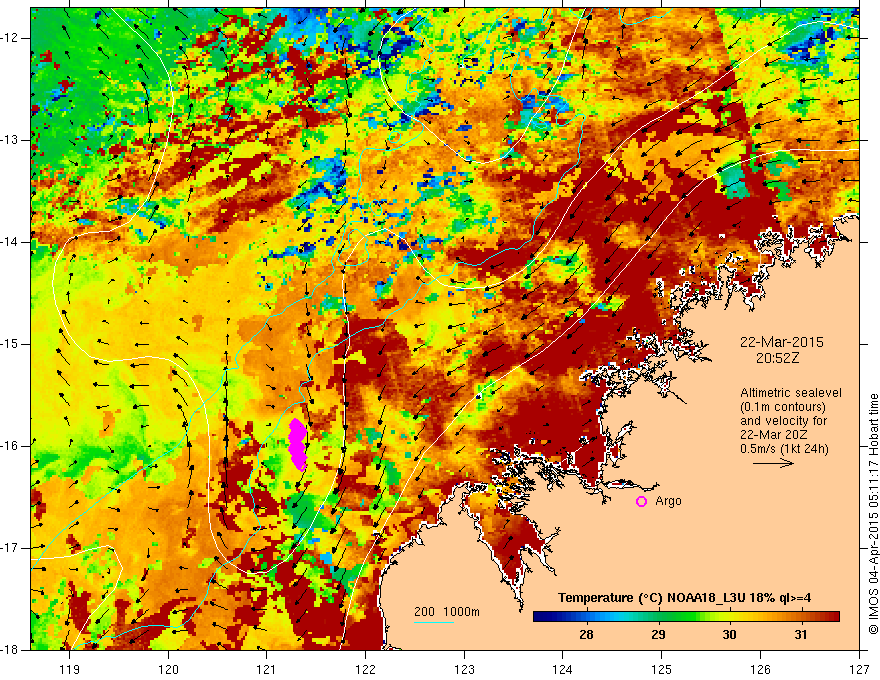Click the cyan 200 1000m contour legend line
Screen dimensions: 880x680
point(434,622)
